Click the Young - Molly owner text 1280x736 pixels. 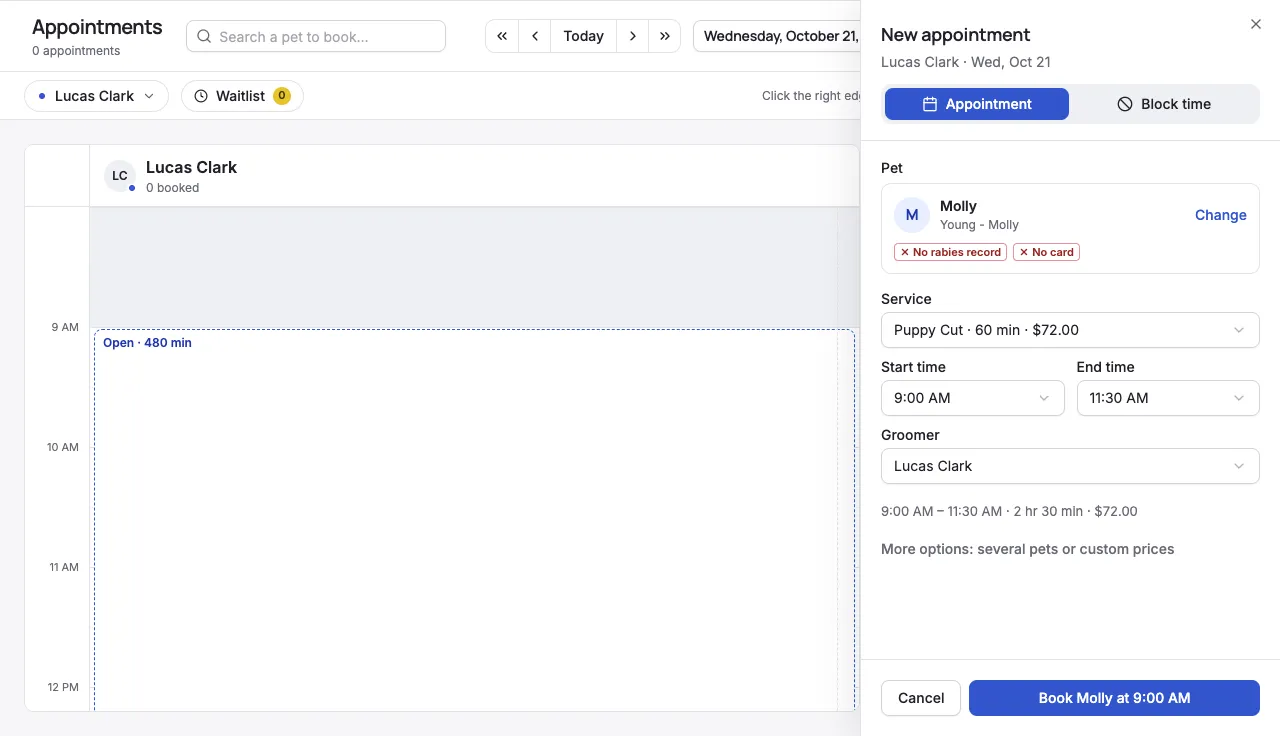click(979, 225)
